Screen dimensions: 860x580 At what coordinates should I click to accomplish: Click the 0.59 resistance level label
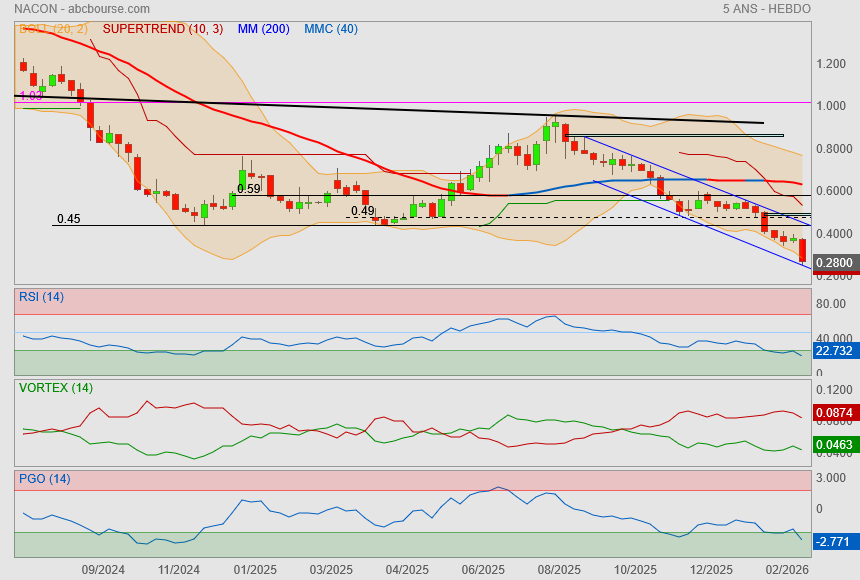(x=248, y=188)
